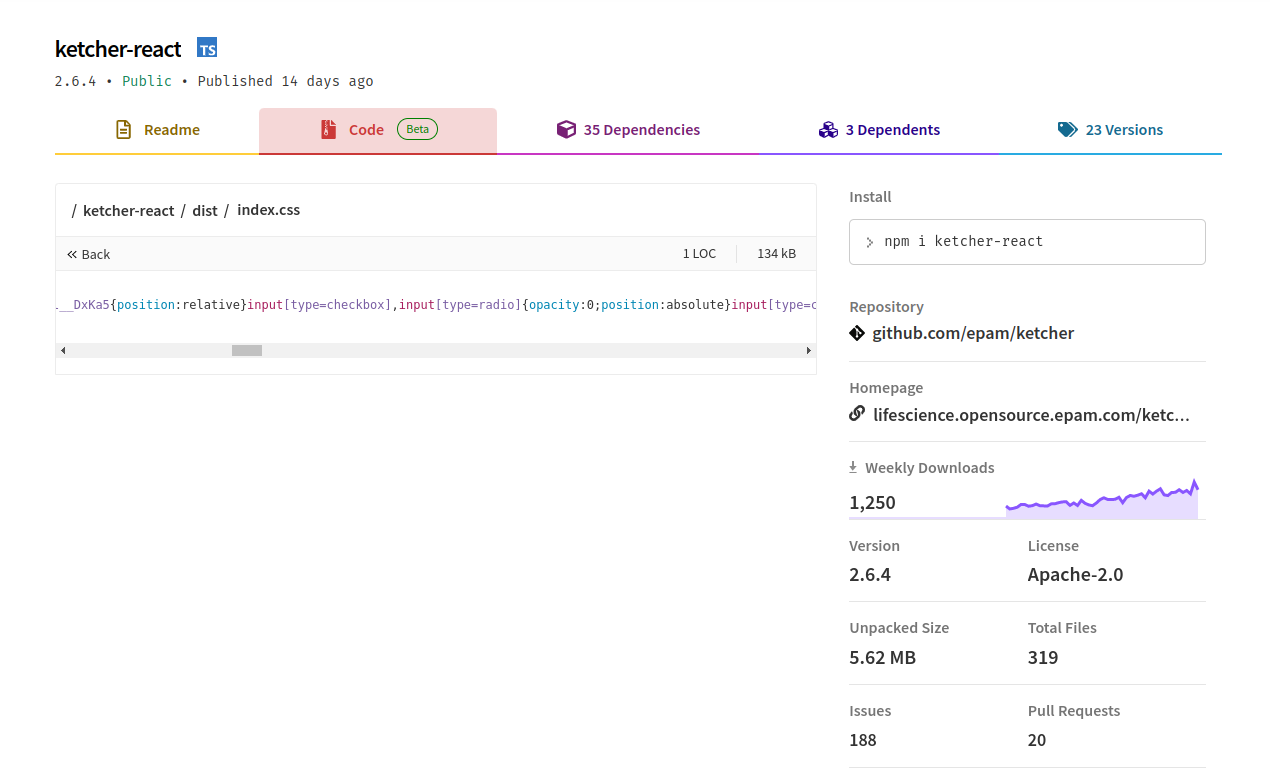Follow the lifescience.opensource.epam.com homepage link
The height and width of the screenshot is (781, 1270).
[x=1031, y=414]
